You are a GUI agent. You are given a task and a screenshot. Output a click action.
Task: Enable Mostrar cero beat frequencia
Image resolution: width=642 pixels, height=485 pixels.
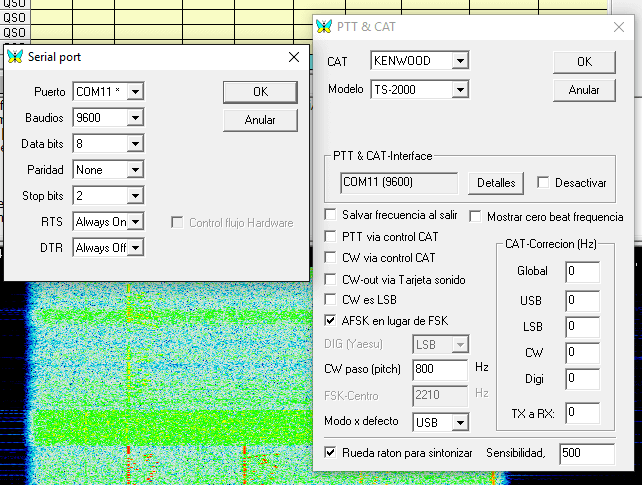[475, 217]
